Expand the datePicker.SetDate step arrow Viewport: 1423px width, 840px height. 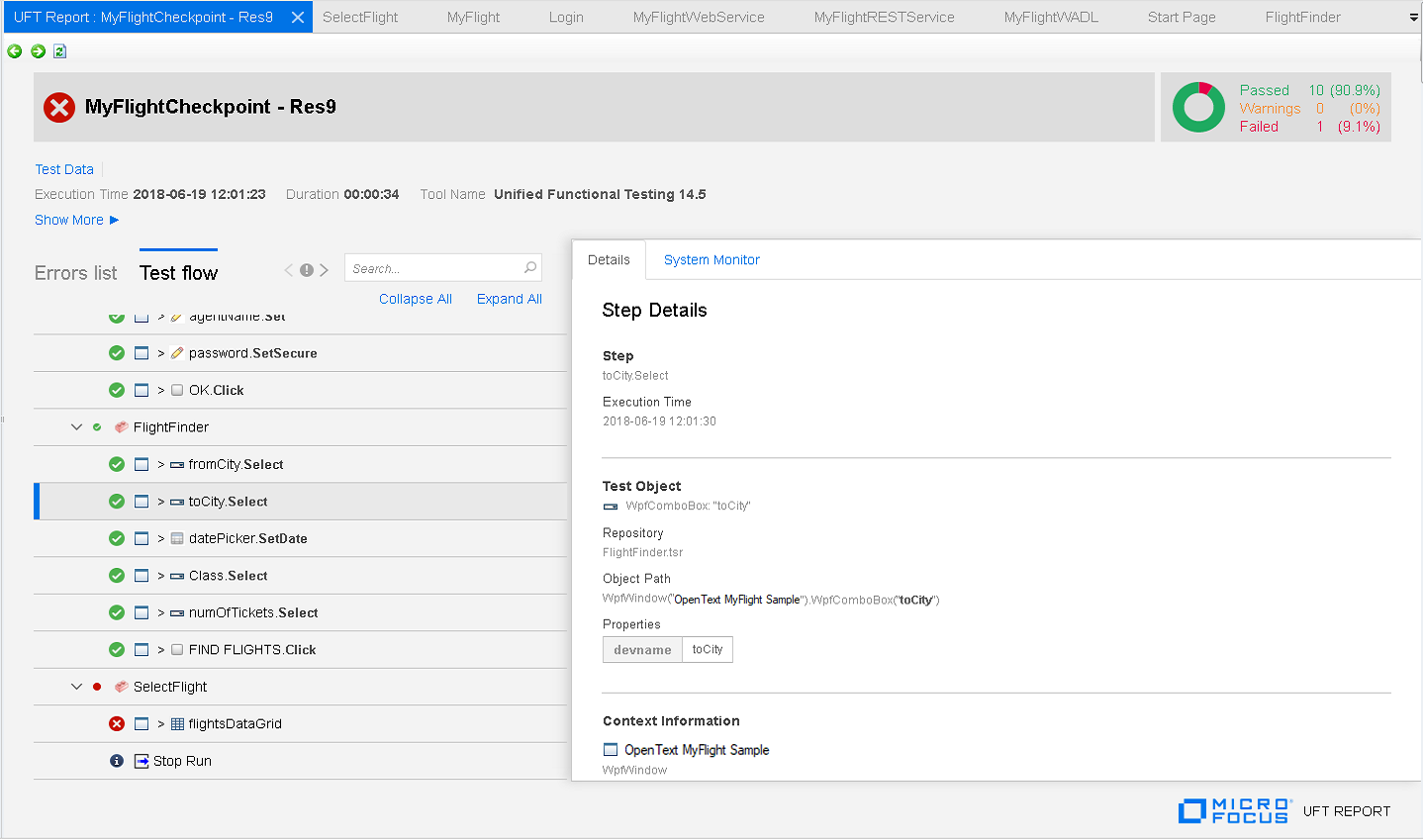point(160,539)
